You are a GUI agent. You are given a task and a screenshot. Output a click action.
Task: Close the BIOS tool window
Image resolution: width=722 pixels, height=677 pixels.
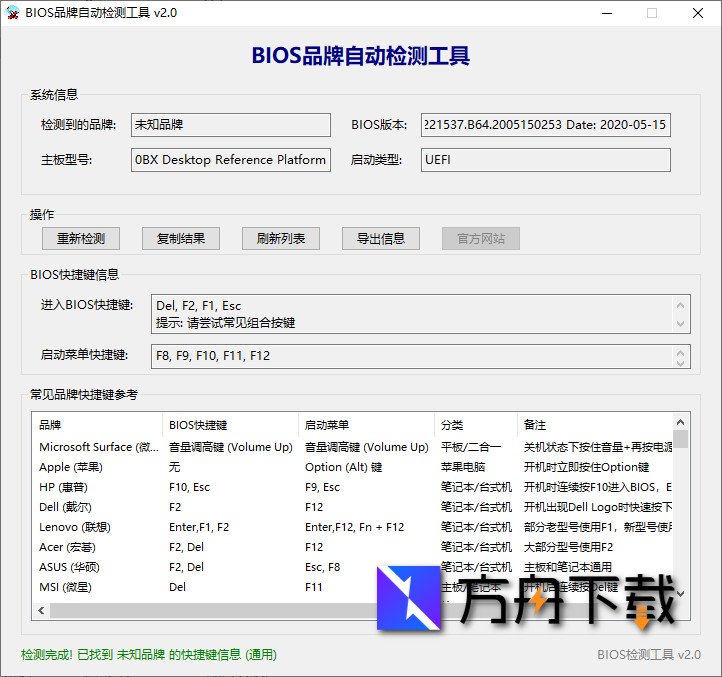tap(698, 13)
